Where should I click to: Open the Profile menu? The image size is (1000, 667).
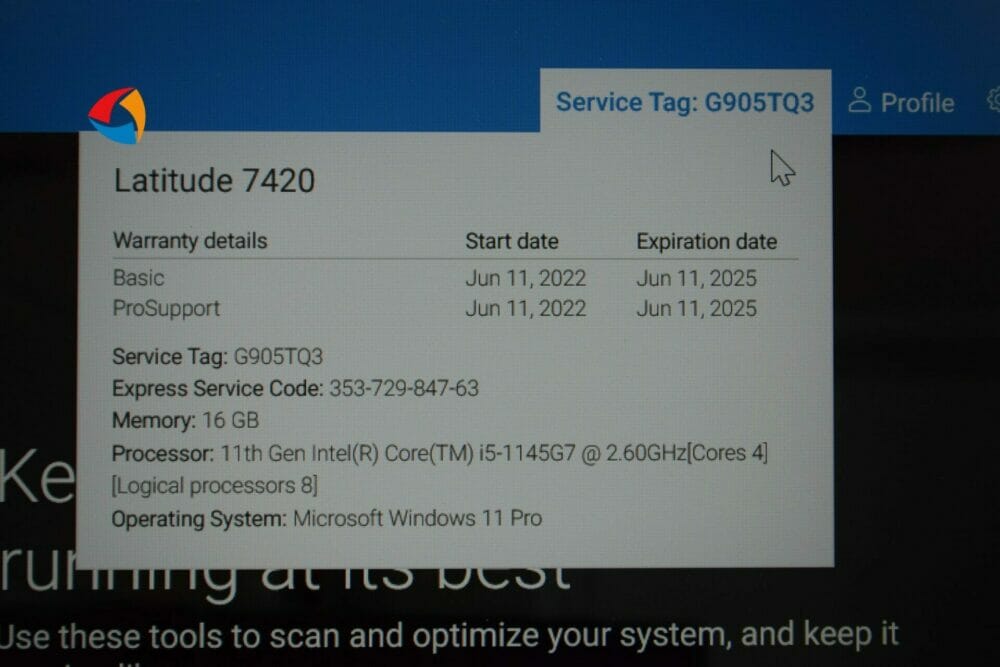[x=902, y=102]
